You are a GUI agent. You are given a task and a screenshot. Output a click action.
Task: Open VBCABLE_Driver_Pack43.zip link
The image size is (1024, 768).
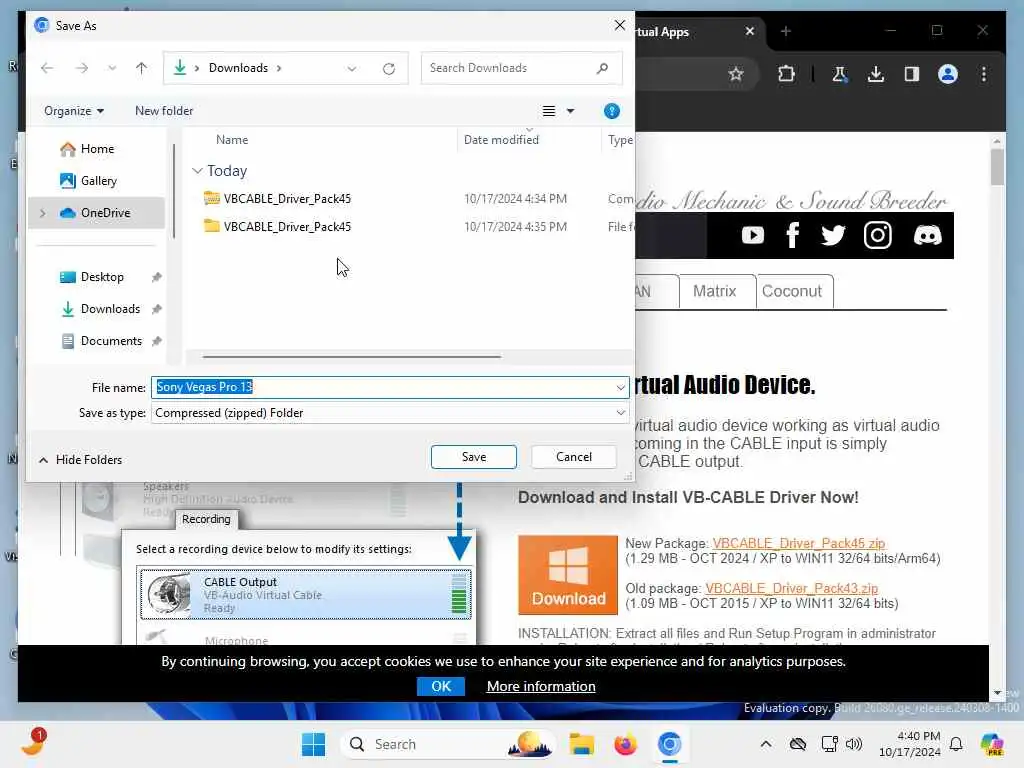point(792,588)
